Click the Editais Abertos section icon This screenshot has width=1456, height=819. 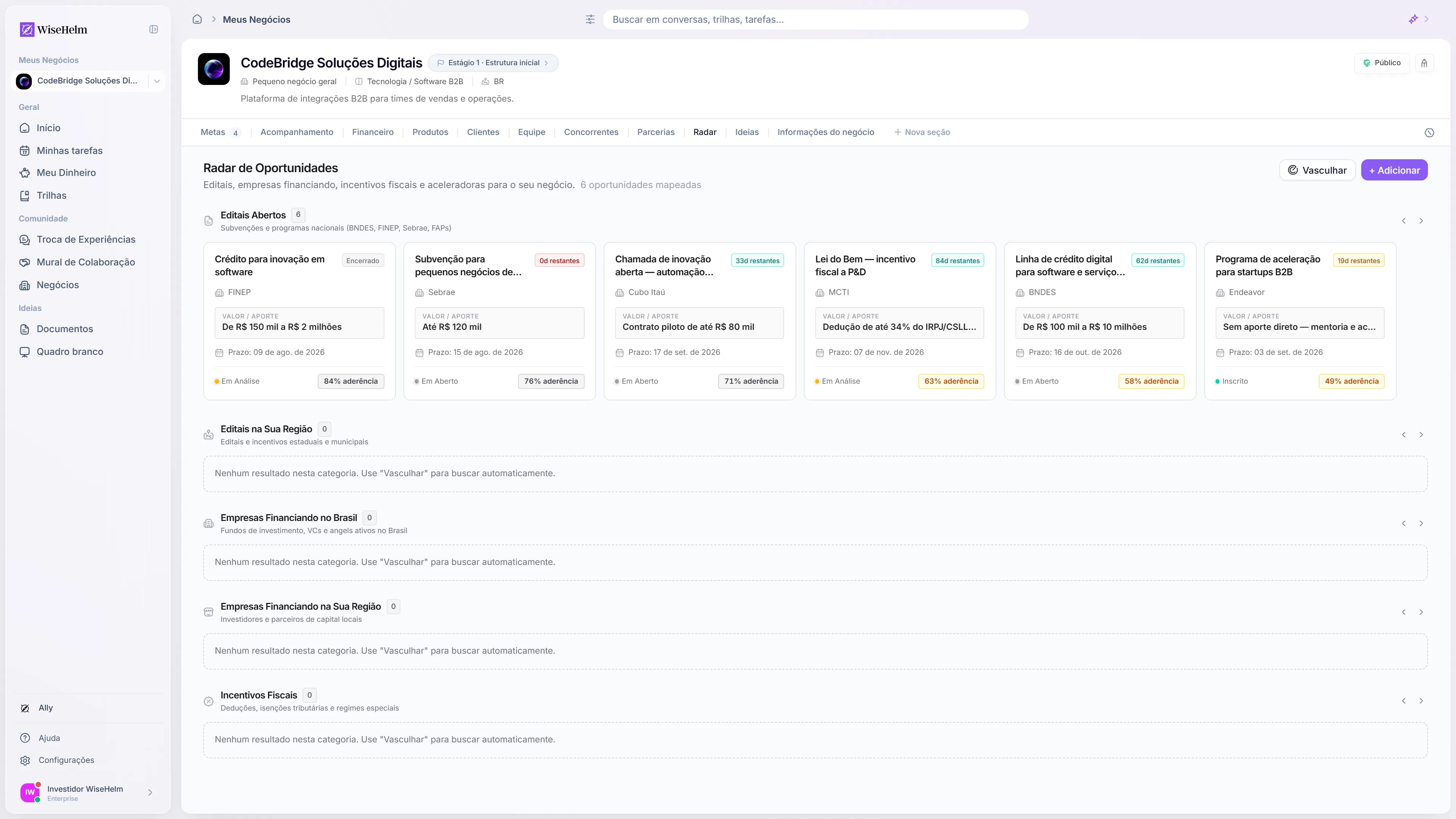tap(209, 221)
